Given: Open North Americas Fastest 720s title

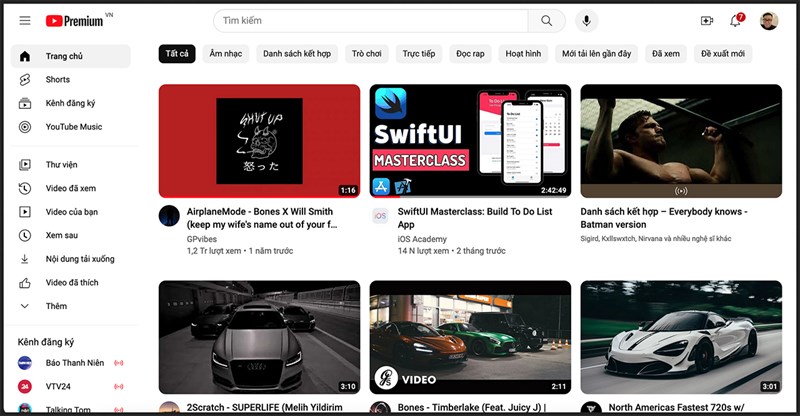Looking at the screenshot, I should coord(676,407).
